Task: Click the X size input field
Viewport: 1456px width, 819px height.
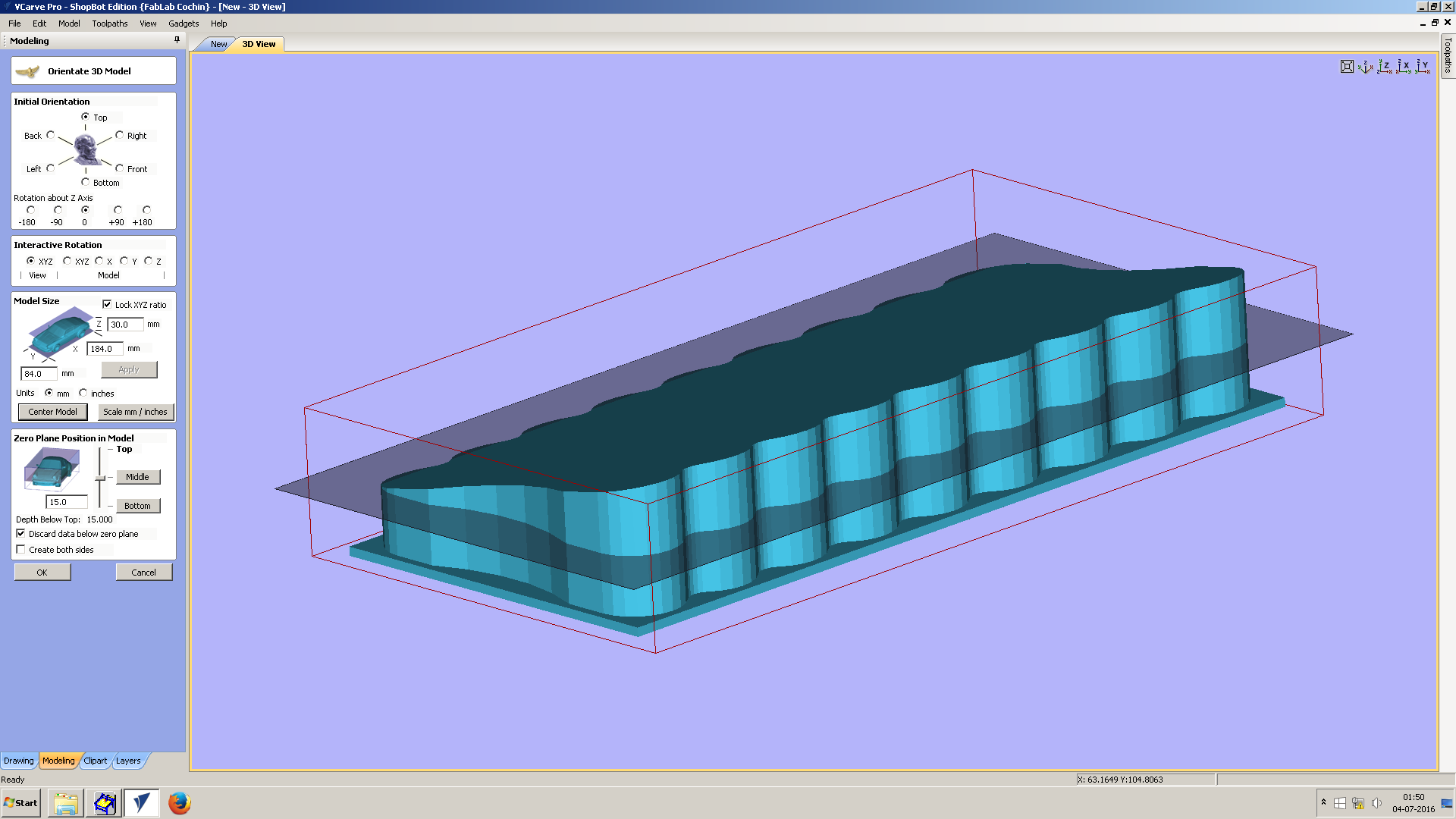Action: coord(105,349)
